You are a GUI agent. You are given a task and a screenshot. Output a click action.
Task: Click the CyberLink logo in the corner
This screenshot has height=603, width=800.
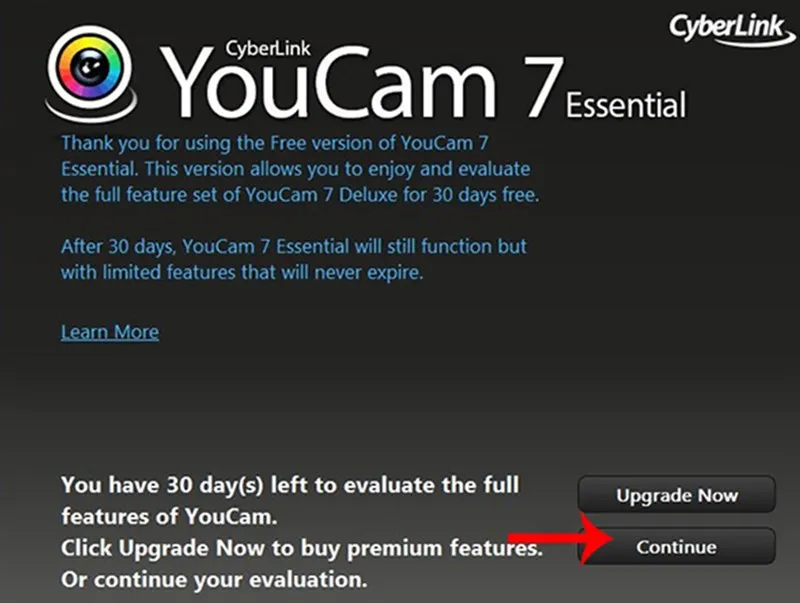732,28
